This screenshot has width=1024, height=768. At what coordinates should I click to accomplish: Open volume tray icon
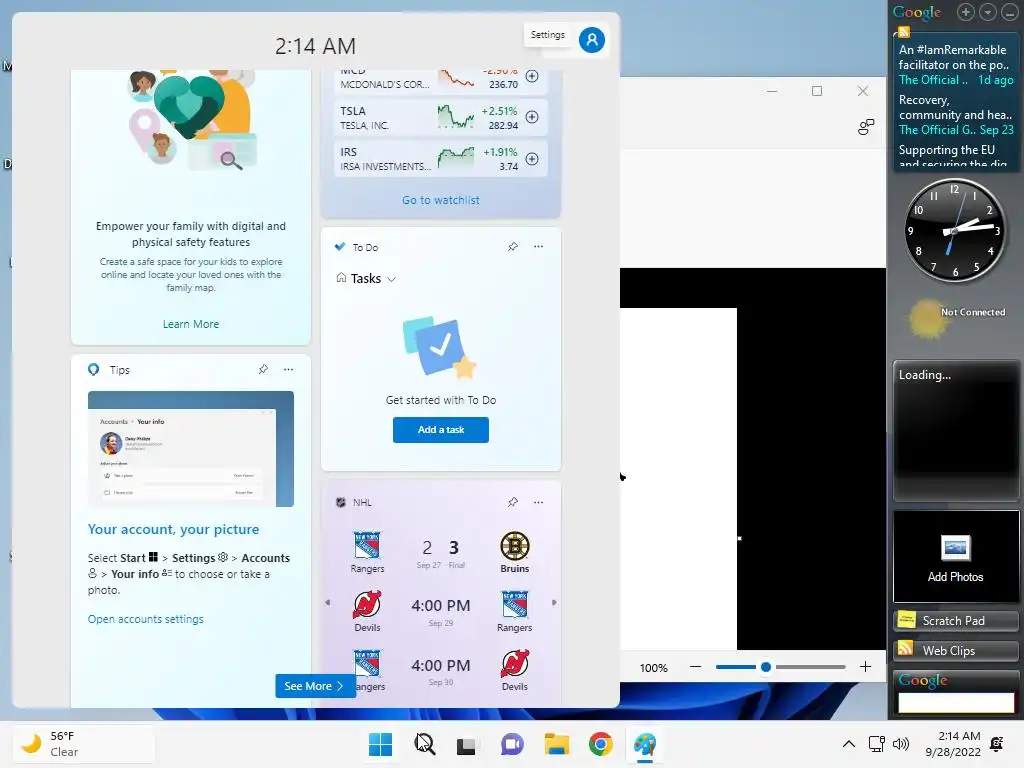tap(901, 744)
